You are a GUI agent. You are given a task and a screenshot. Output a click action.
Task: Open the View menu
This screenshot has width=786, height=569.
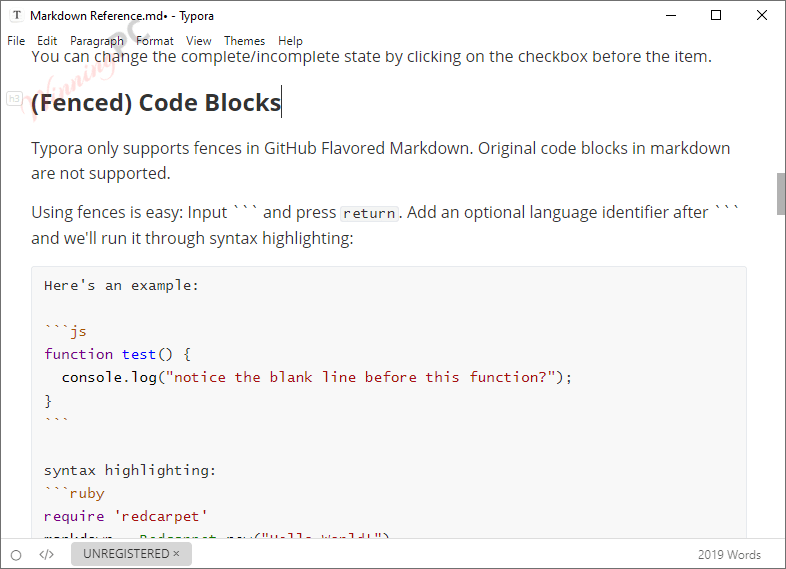coord(199,41)
